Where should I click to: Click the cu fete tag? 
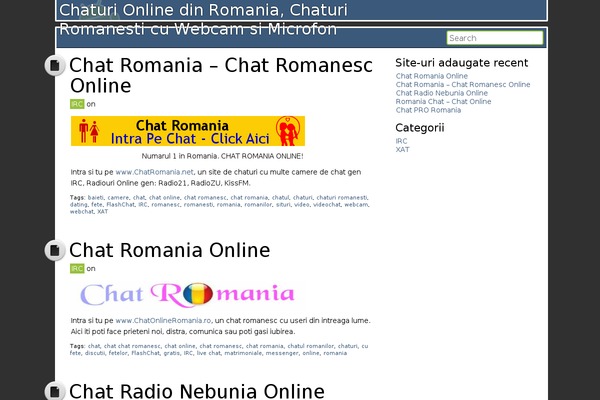pyautogui.click(x=219, y=350)
